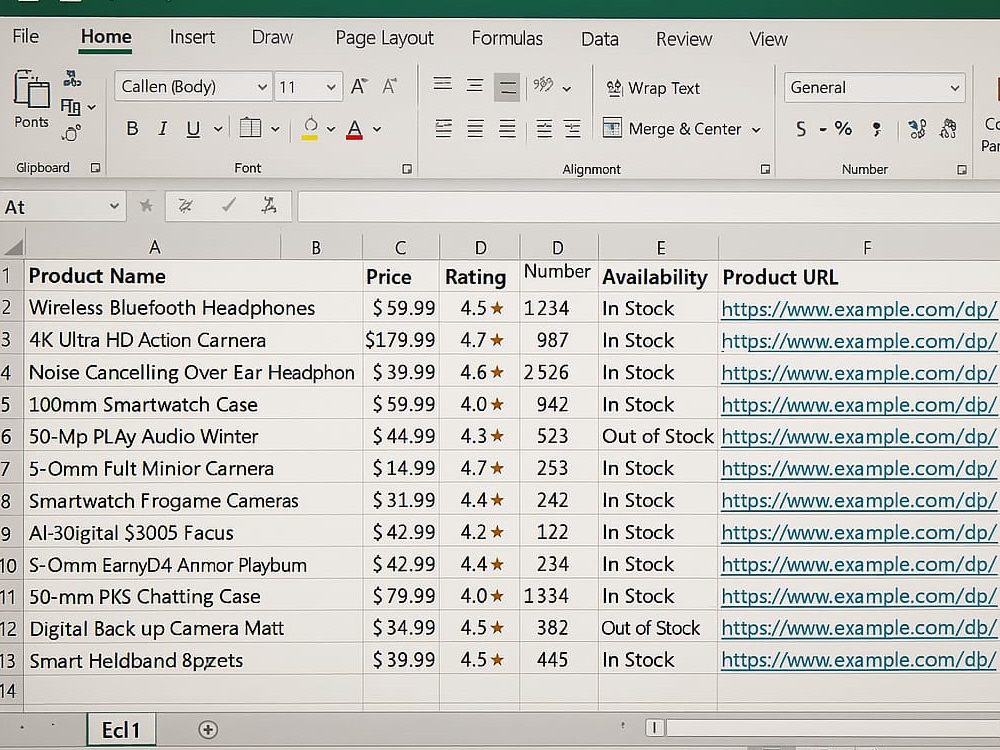Open the URL for Wireless Bluefooth Headphones
This screenshot has width=1000, height=750.
(858, 309)
